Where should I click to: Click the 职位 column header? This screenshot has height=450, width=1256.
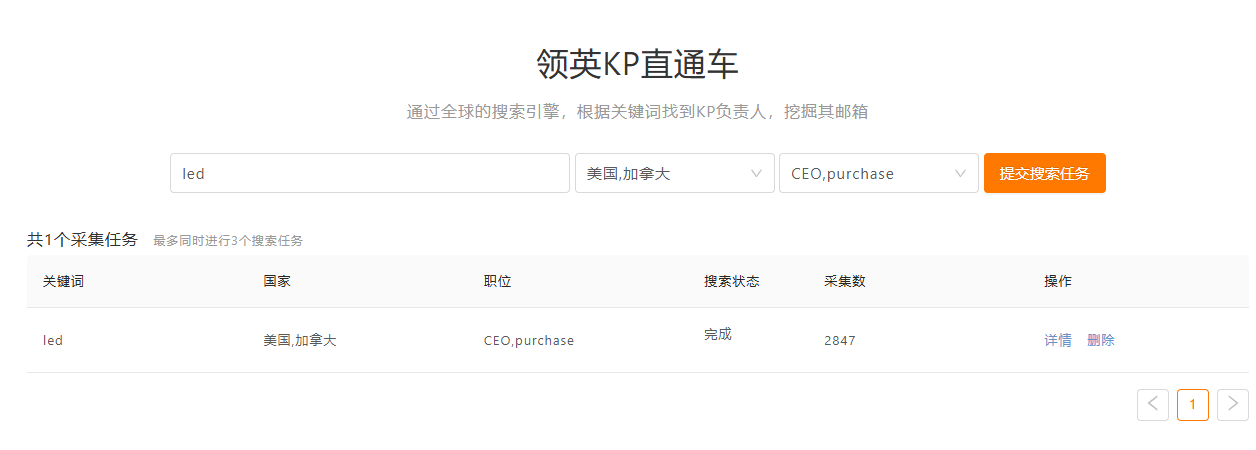click(x=497, y=281)
